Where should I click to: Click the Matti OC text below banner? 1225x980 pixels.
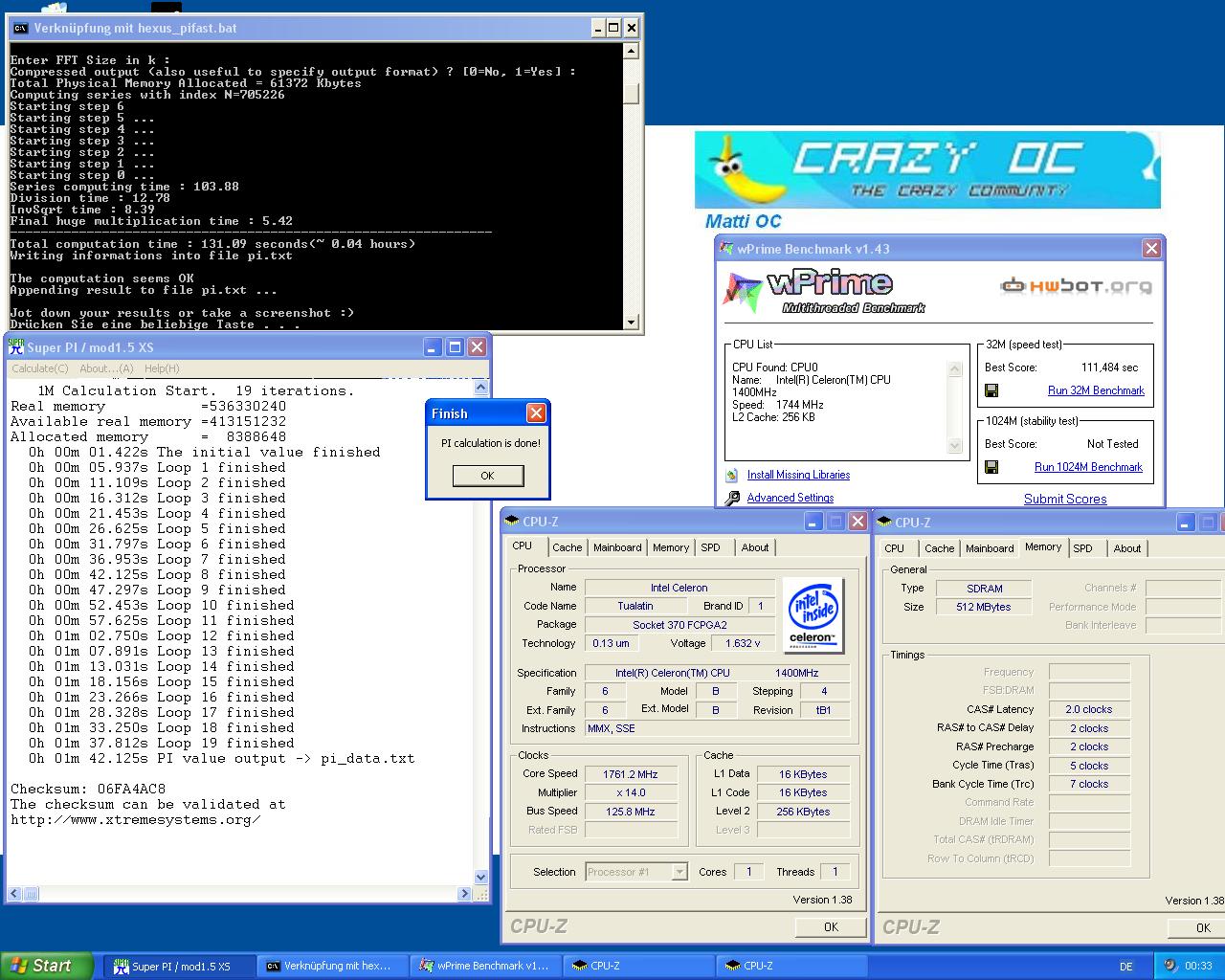pyautogui.click(x=744, y=221)
